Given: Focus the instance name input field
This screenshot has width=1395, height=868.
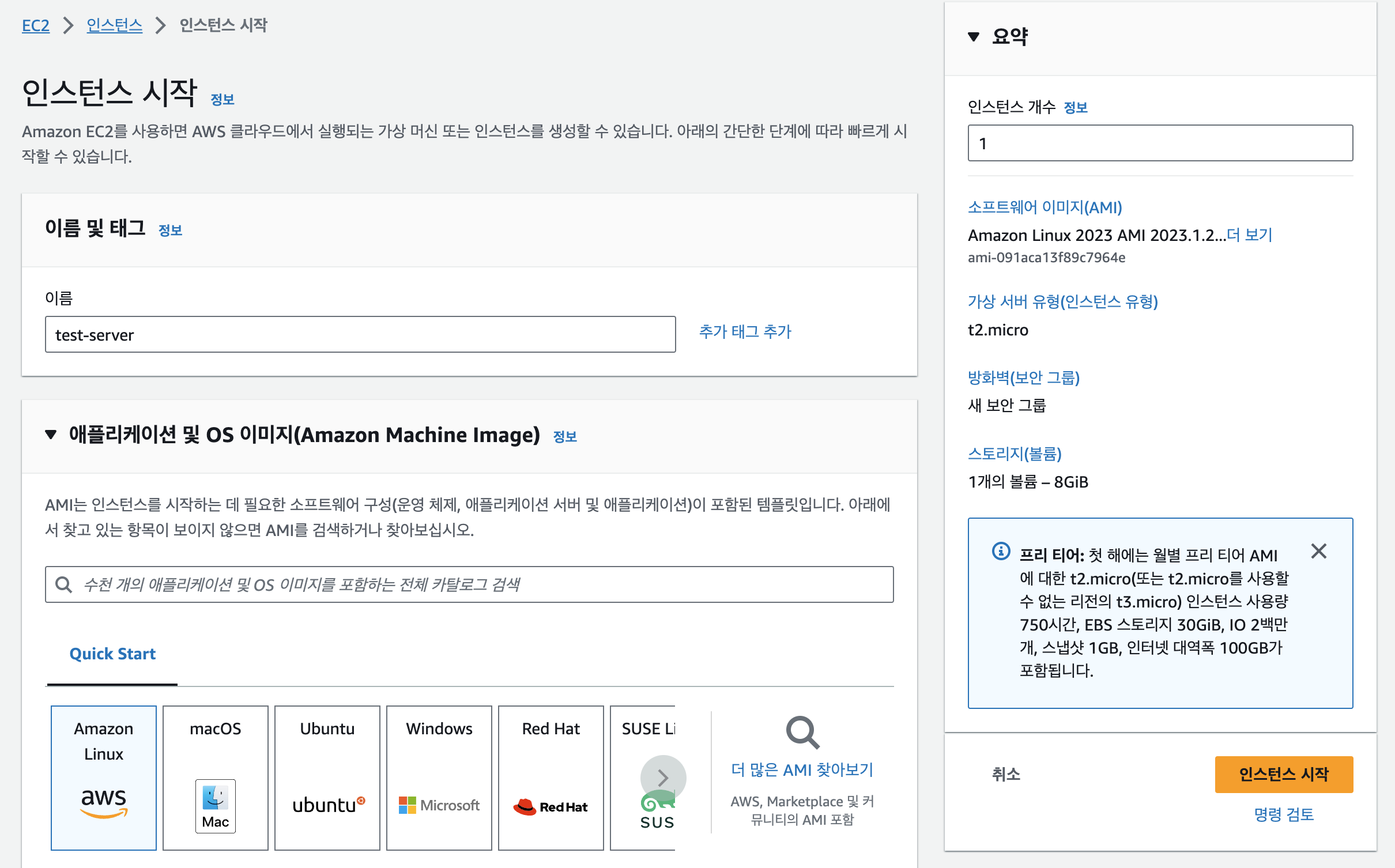Looking at the screenshot, I should pyautogui.click(x=360, y=334).
